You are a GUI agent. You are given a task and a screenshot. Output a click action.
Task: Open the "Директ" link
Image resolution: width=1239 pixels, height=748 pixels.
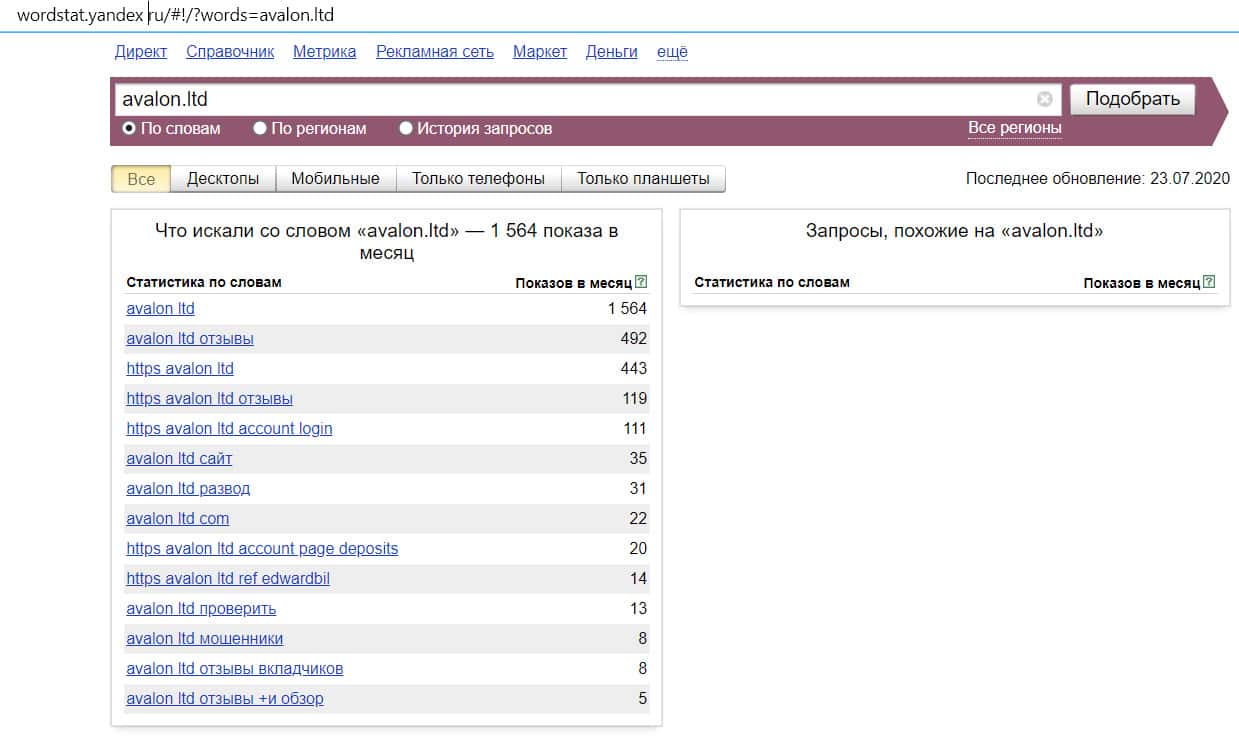(x=141, y=52)
